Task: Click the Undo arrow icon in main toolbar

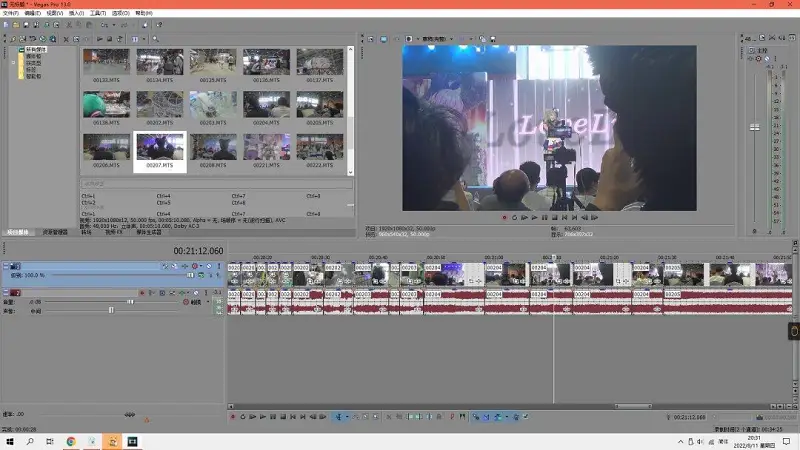Action: click(105, 24)
